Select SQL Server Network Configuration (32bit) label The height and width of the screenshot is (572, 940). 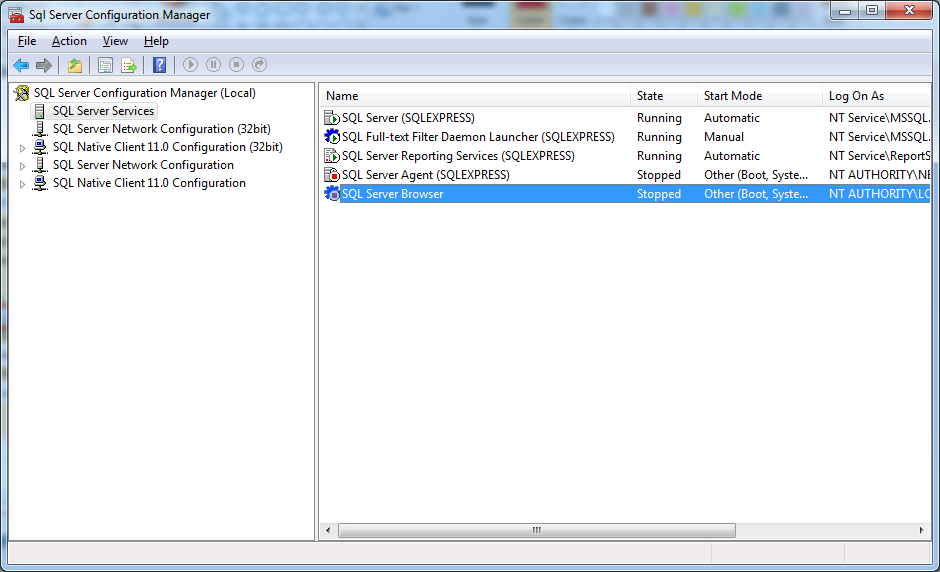pyautogui.click(x=161, y=129)
